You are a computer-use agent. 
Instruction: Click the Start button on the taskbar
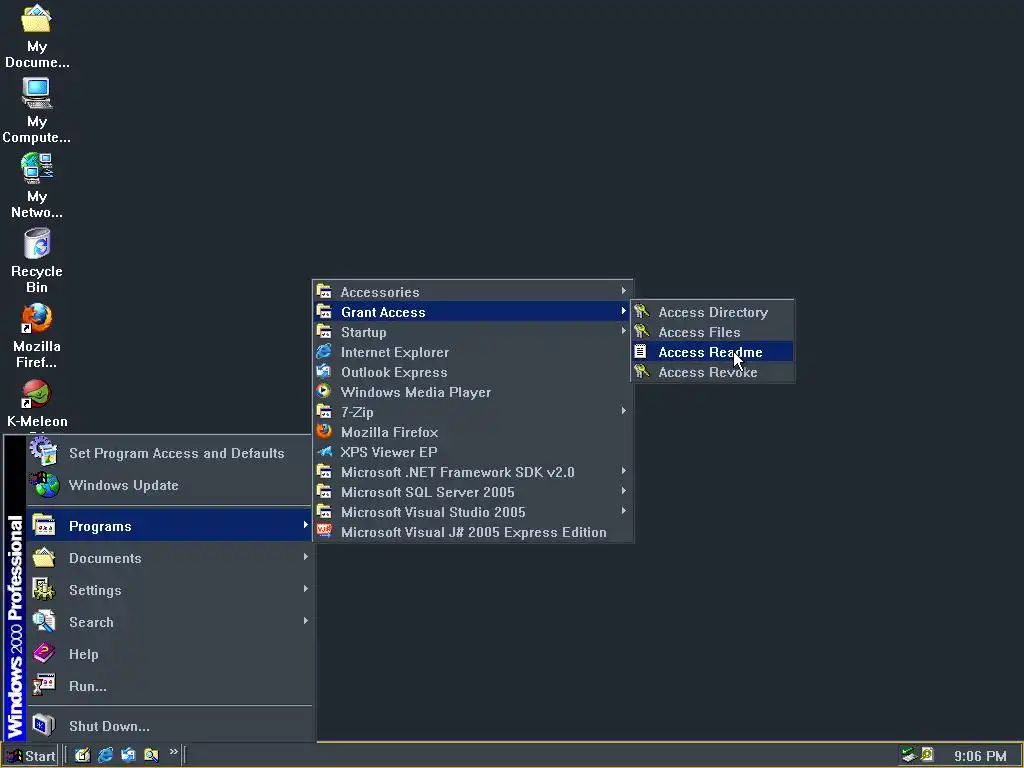tap(31, 756)
